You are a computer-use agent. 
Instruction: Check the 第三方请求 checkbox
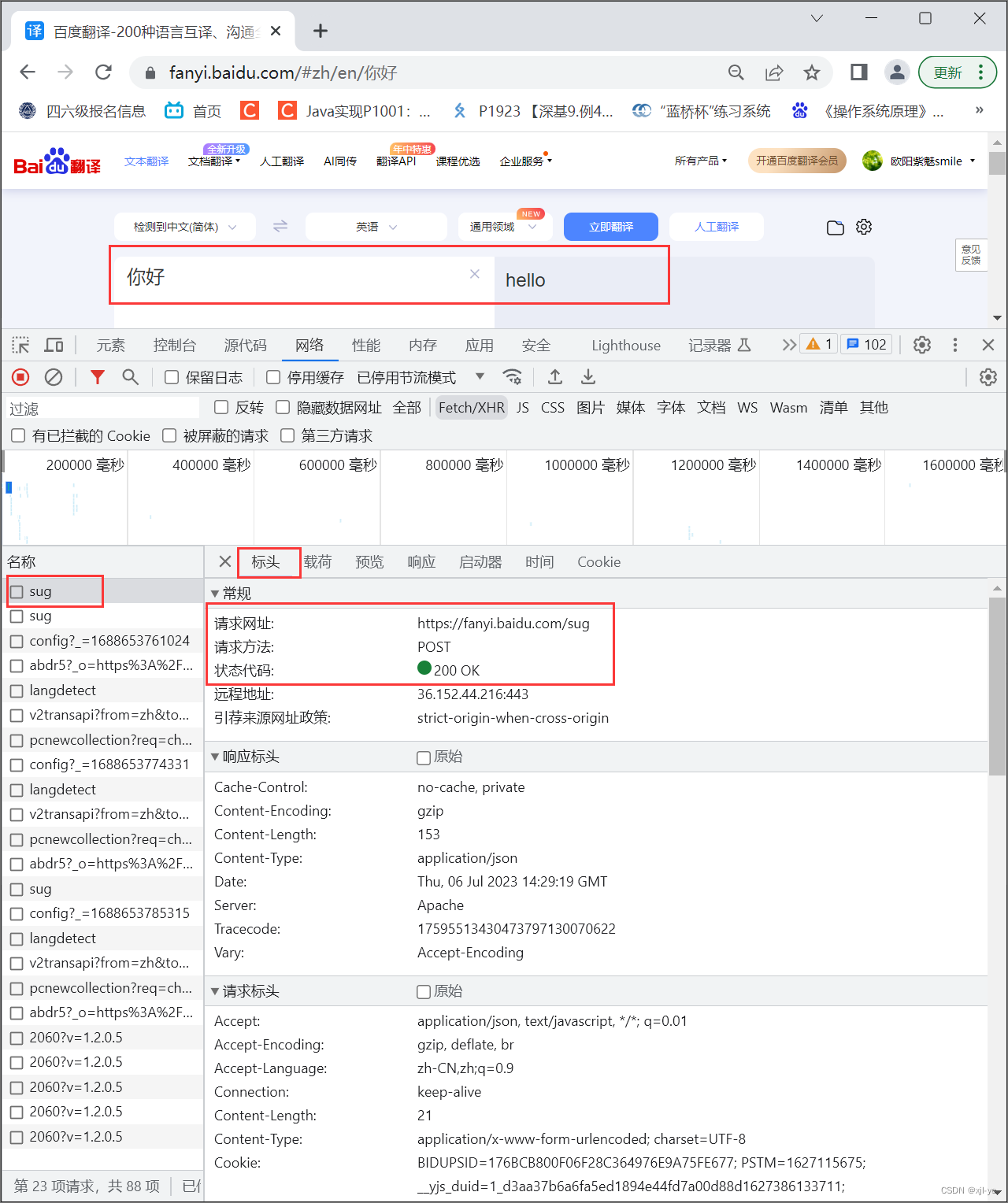[287, 435]
